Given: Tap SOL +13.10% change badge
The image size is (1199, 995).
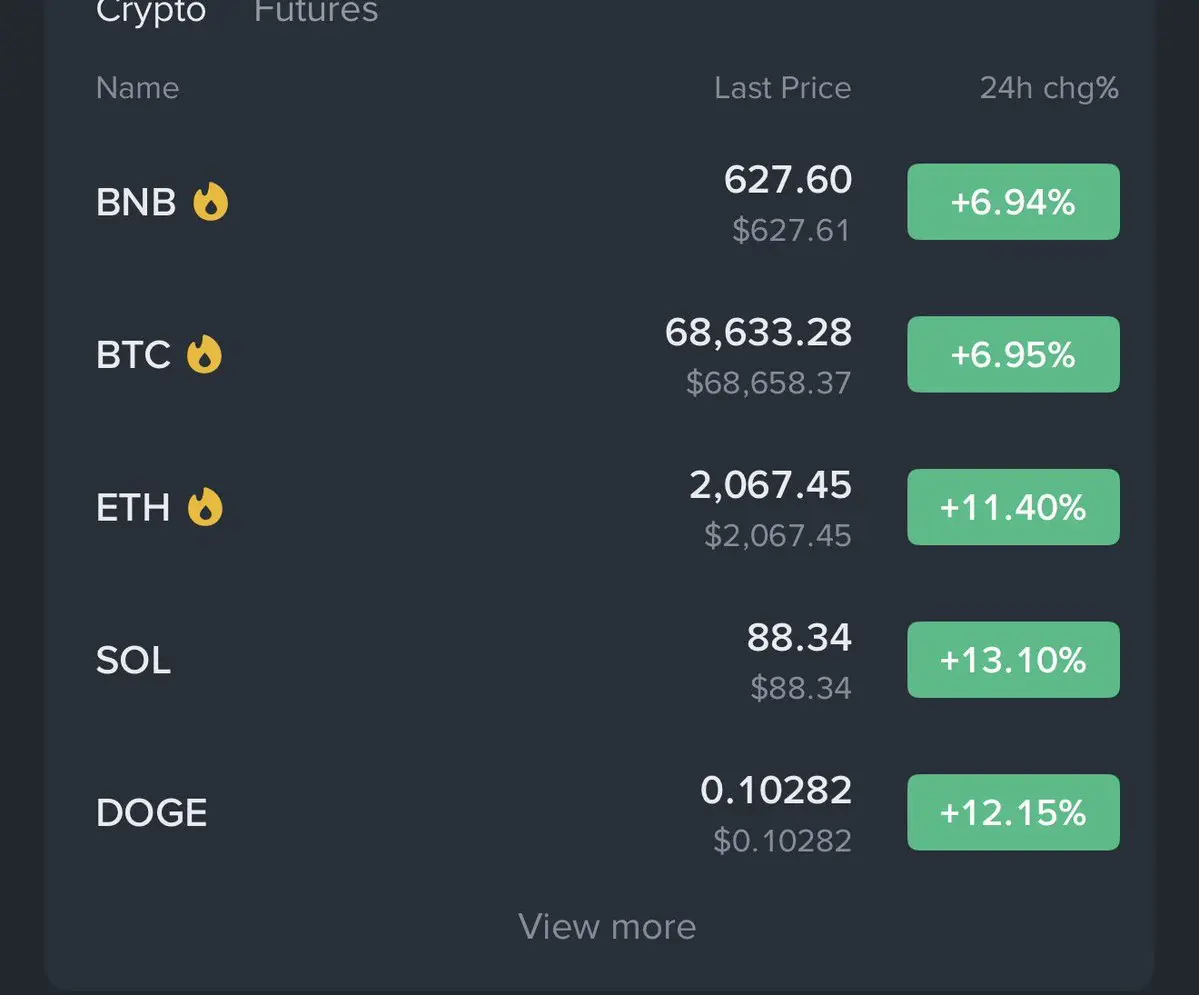Looking at the screenshot, I should 1013,660.
